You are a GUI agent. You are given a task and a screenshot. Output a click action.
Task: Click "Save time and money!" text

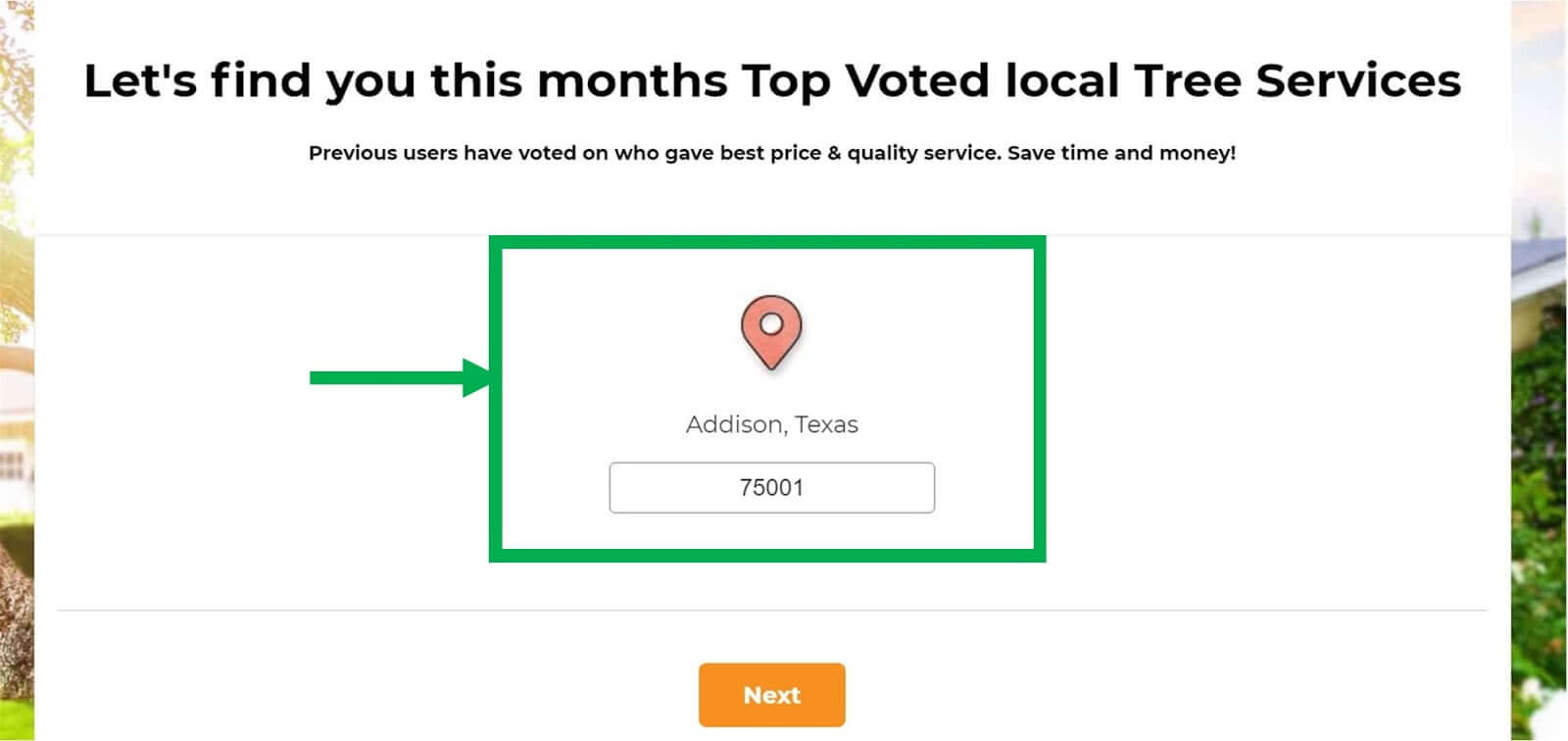[x=1122, y=153]
